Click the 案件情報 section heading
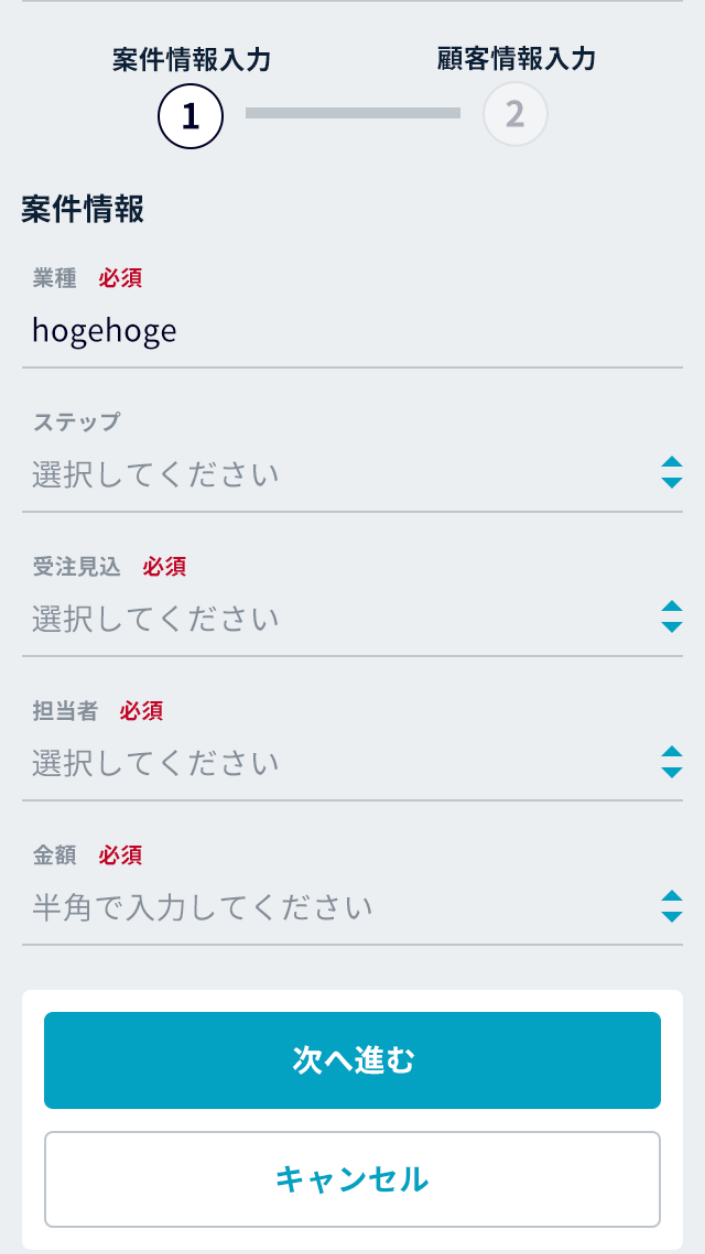This screenshot has height=1254, width=705. click(83, 209)
